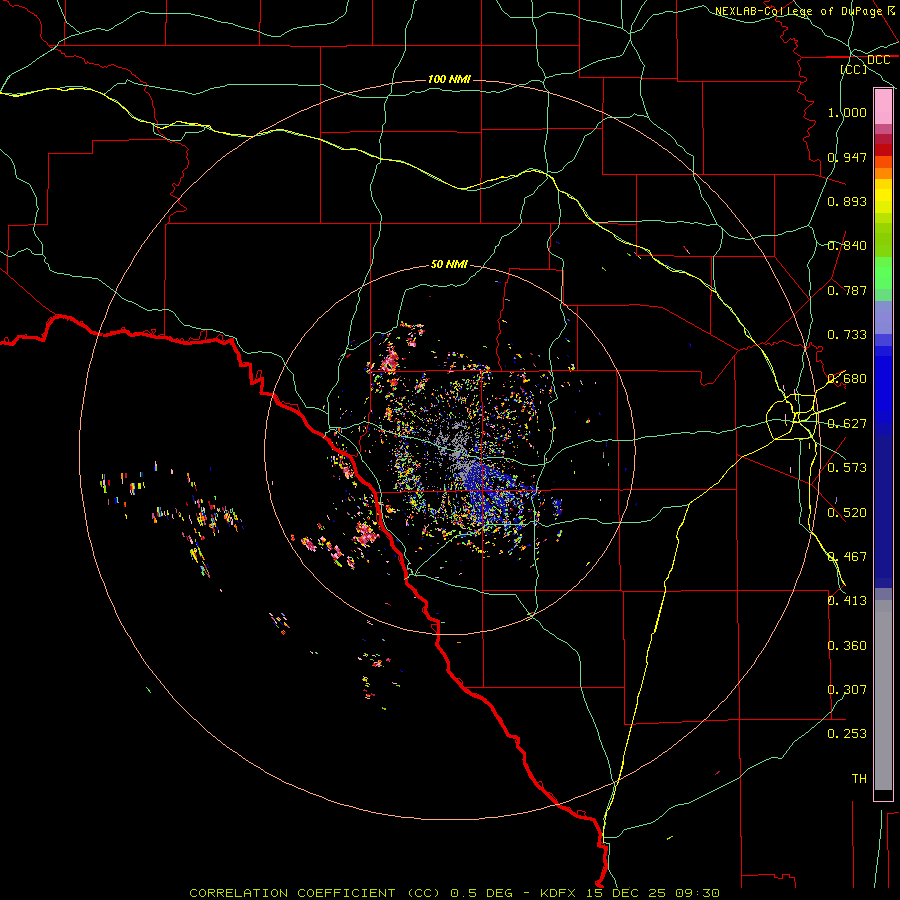Click the TH threshold label on scale
This screenshot has width=900, height=900.
[x=859, y=779]
